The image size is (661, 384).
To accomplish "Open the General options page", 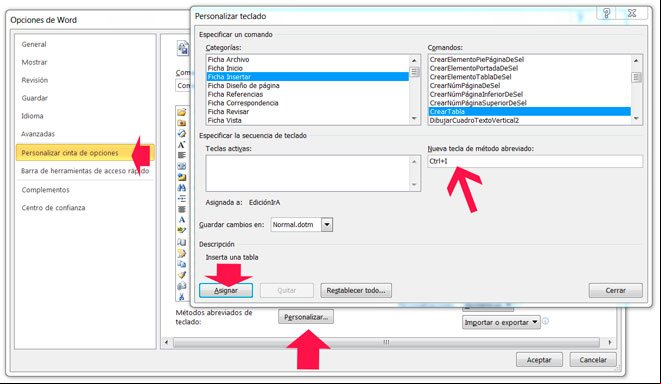I will [x=34, y=44].
